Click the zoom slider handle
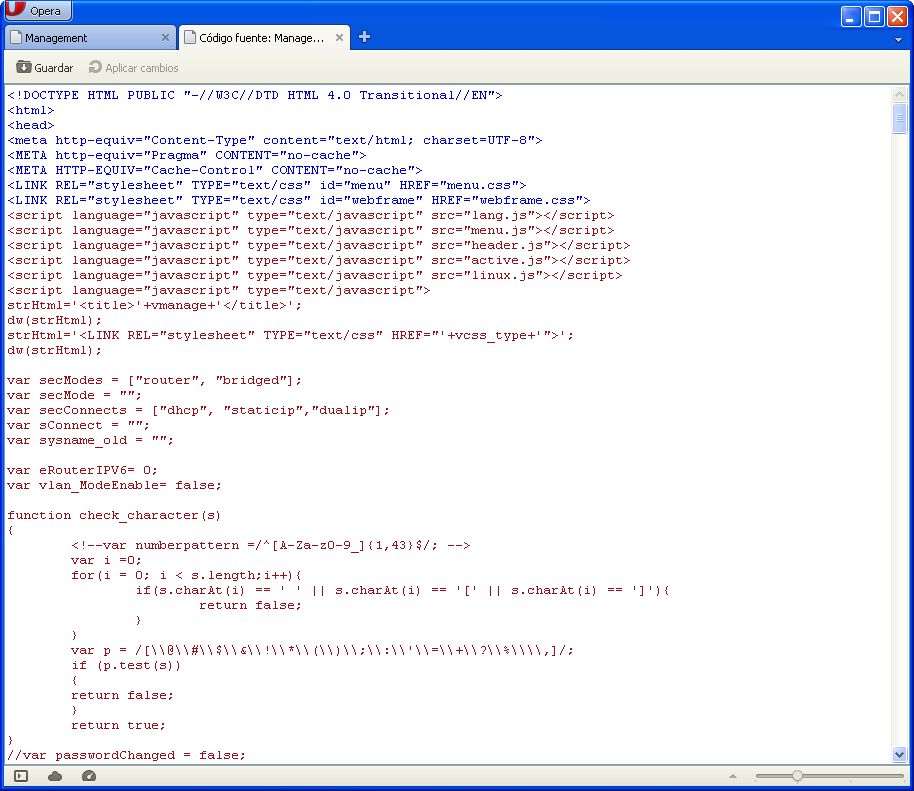The image size is (914, 791). coord(797,776)
